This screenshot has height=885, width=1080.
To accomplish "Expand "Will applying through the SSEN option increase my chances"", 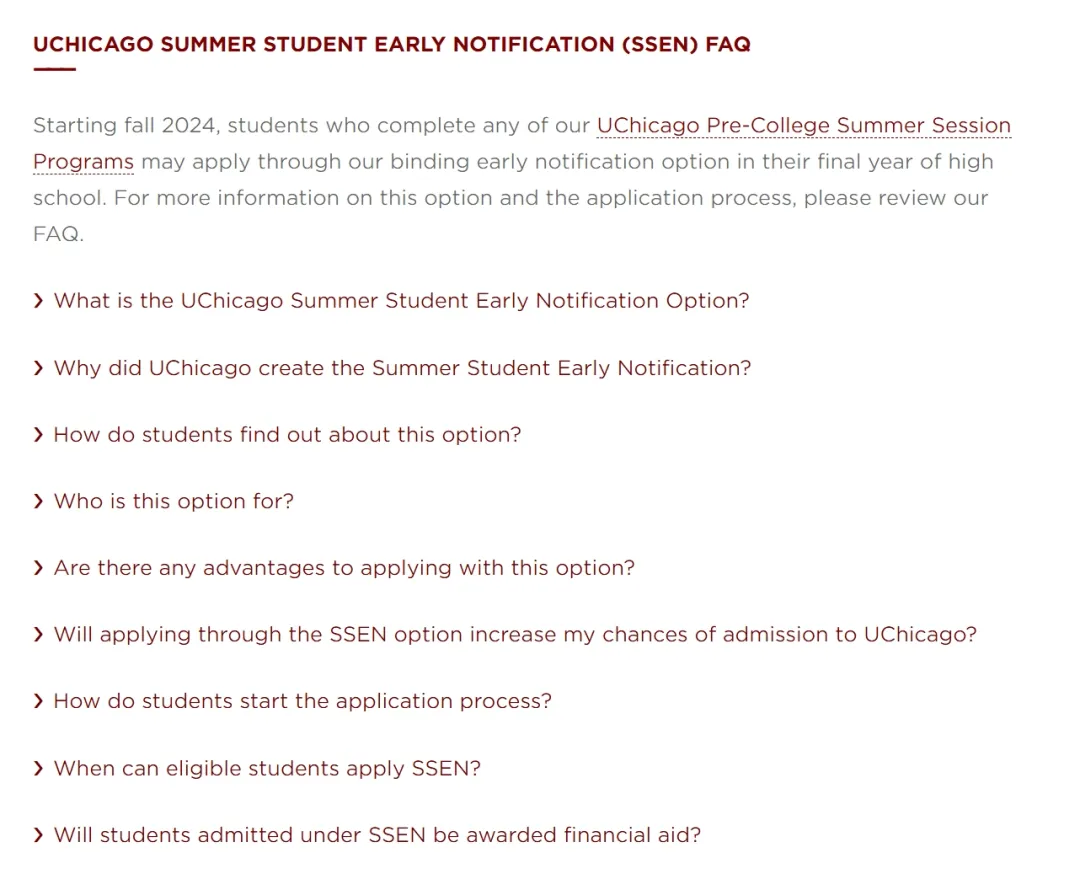I will 515,635.
